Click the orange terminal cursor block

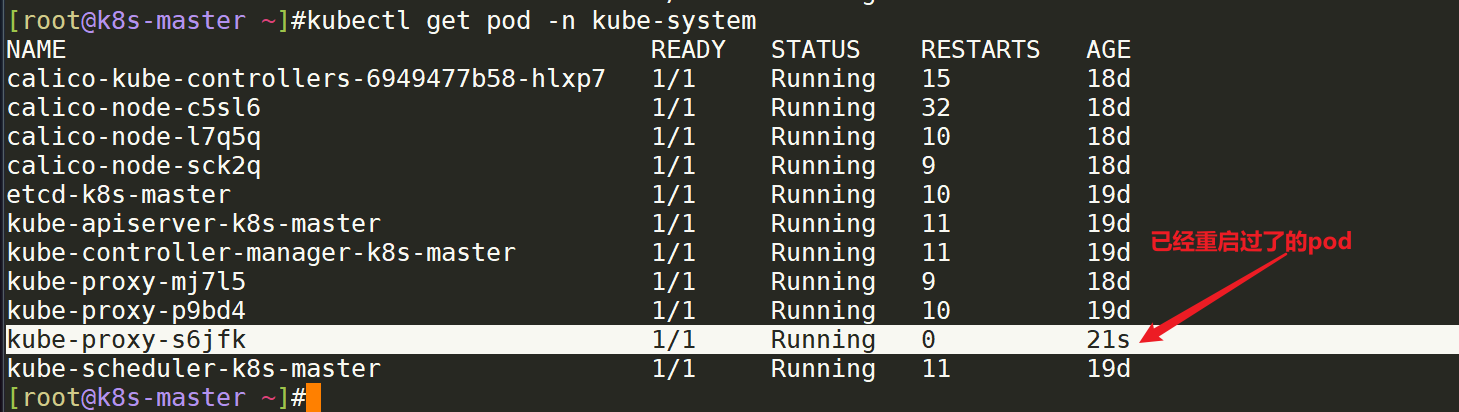(x=313, y=398)
